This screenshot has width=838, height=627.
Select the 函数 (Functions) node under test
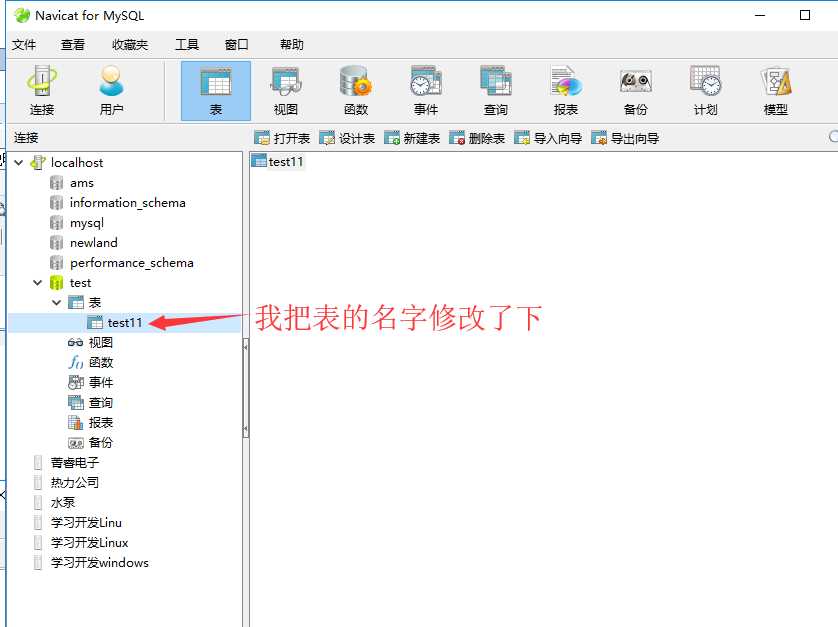[100, 362]
